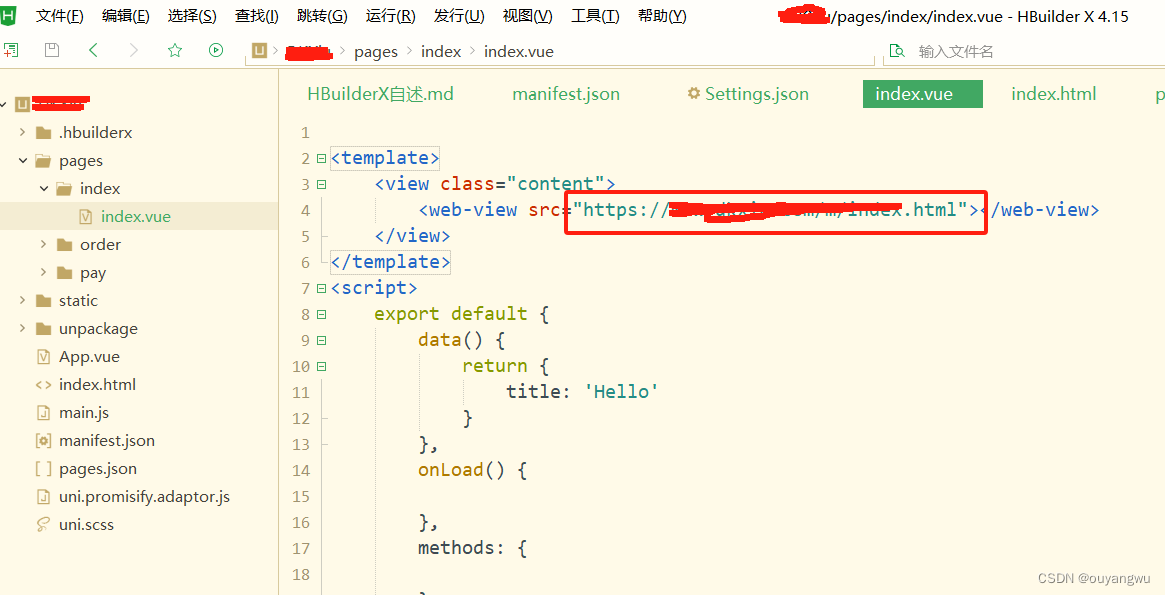Viewport: 1165px width, 595px height.
Task: Click the main.js file icon
Action: coord(44,413)
